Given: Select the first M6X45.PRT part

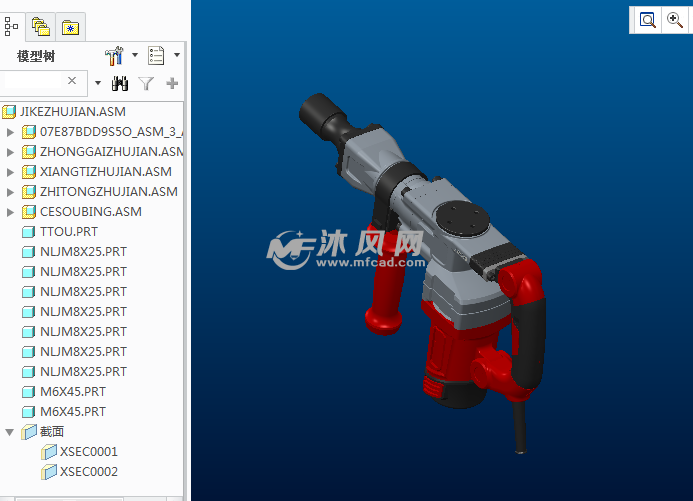Looking at the screenshot, I should (x=72, y=391).
